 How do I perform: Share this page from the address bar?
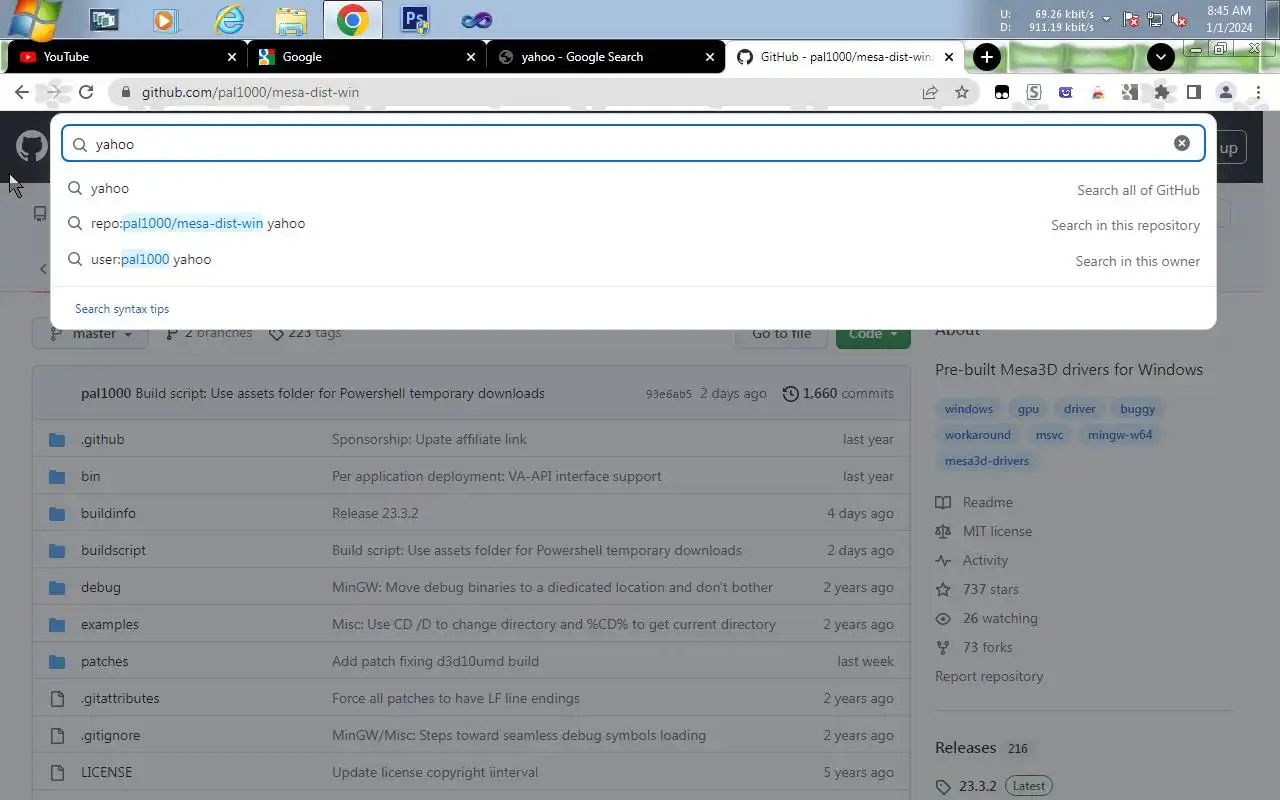[x=930, y=92]
